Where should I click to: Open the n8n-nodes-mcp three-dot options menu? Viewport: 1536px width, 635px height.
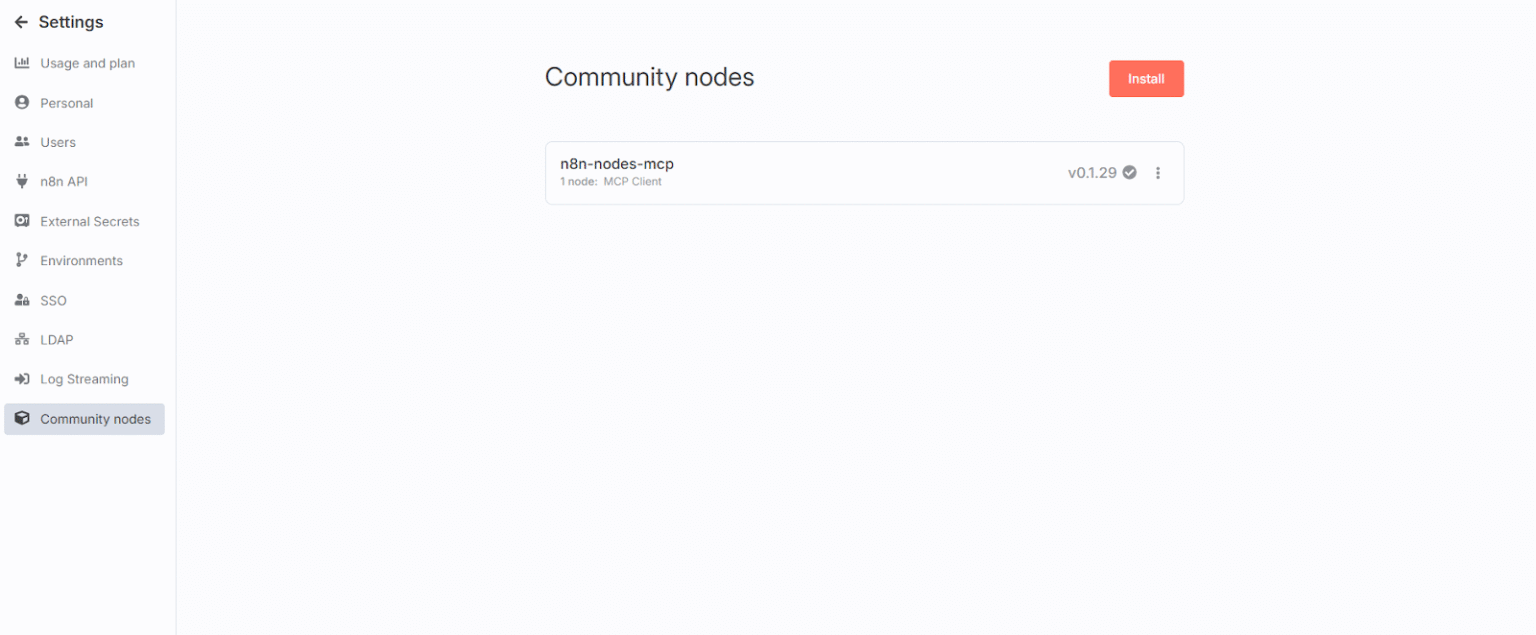(1158, 173)
